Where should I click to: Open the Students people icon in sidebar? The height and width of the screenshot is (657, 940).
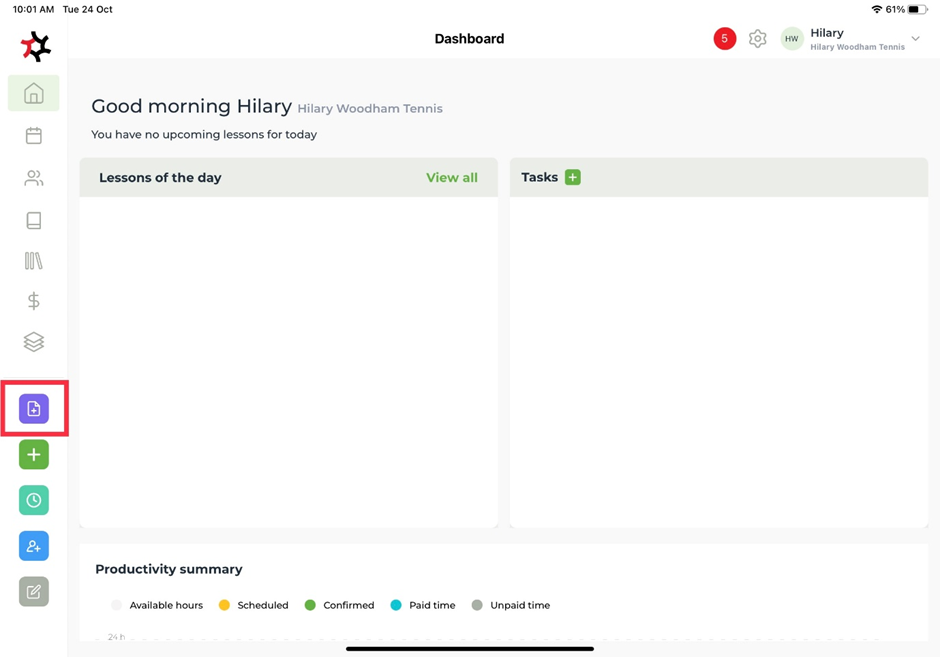coord(34,178)
